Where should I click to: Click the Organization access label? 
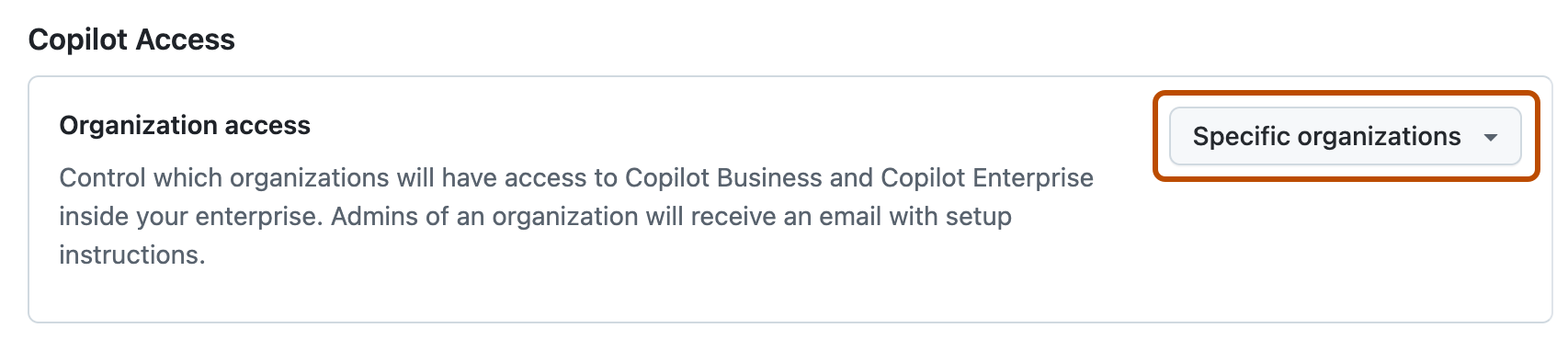click(185, 125)
